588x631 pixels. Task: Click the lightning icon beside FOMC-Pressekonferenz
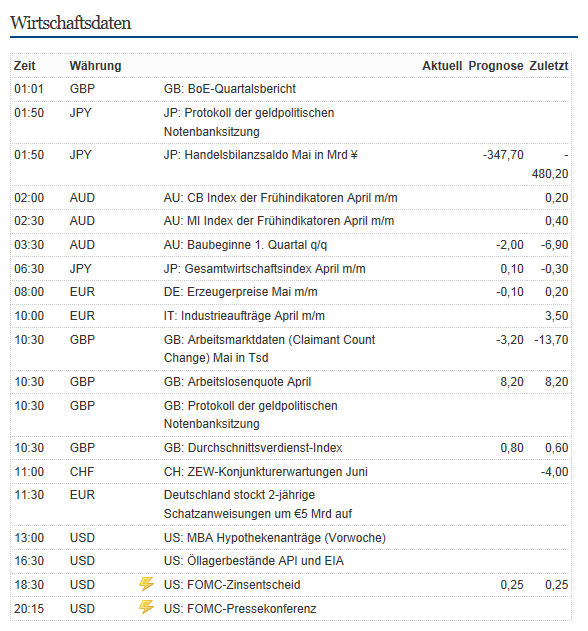[146, 607]
